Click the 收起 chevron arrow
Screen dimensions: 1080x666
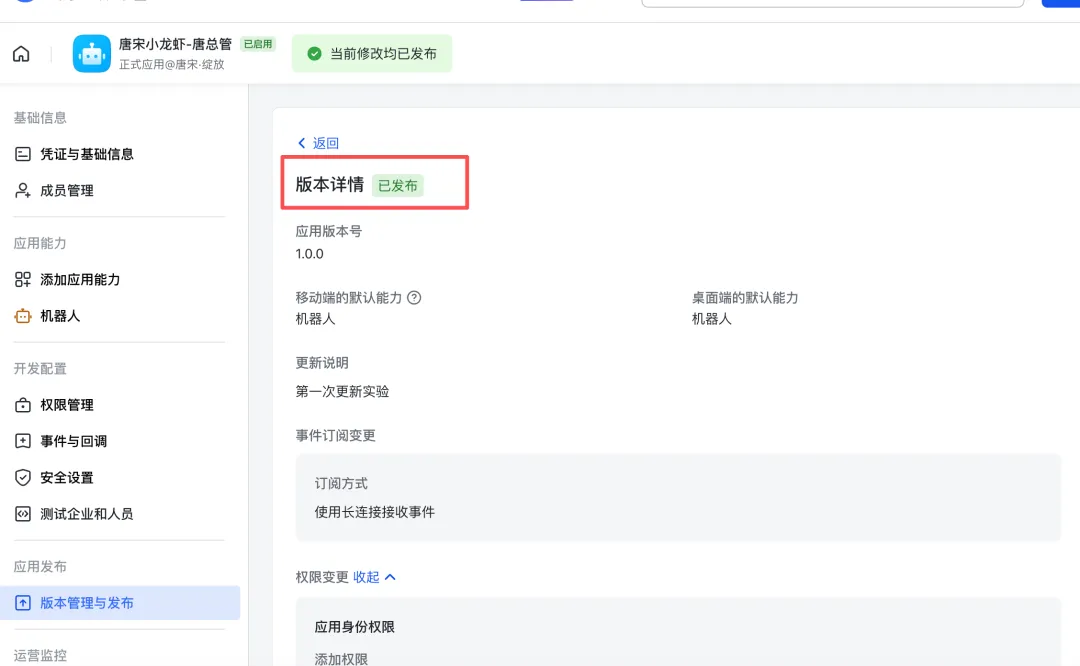pyautogui.click(x=391, y=577)
